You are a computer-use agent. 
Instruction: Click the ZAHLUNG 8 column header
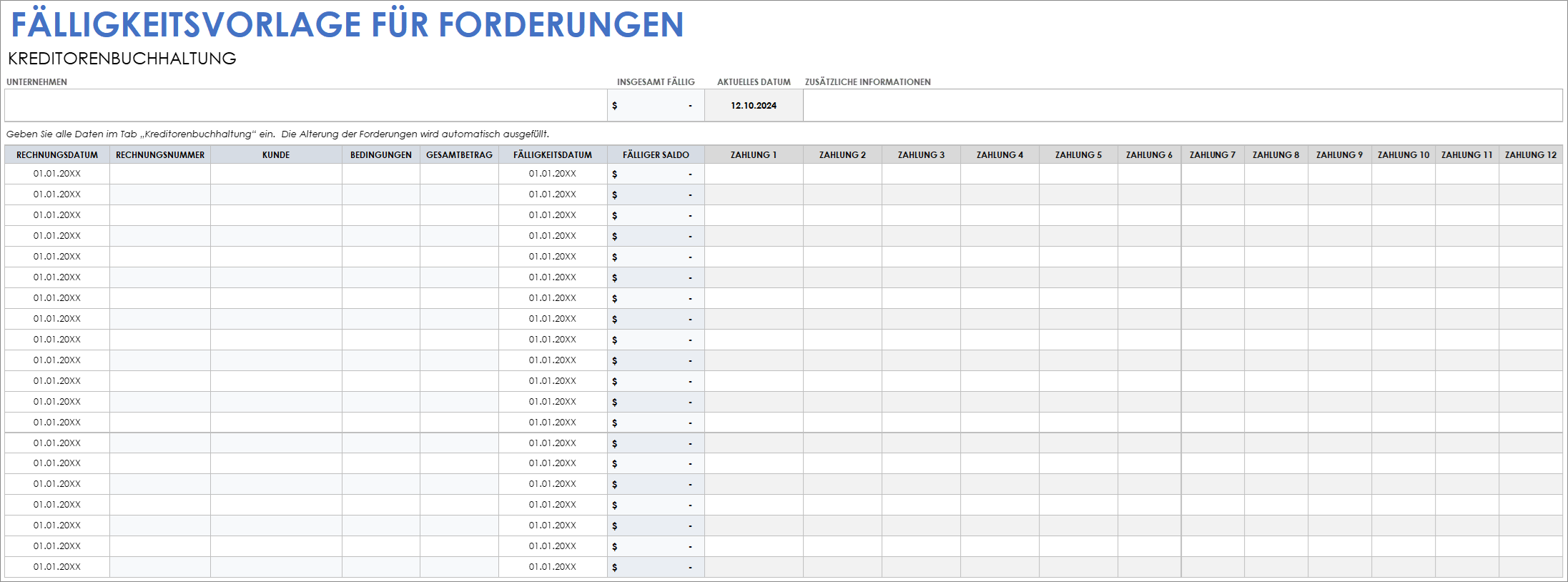pyautogui.click(x=1276, y=154)
